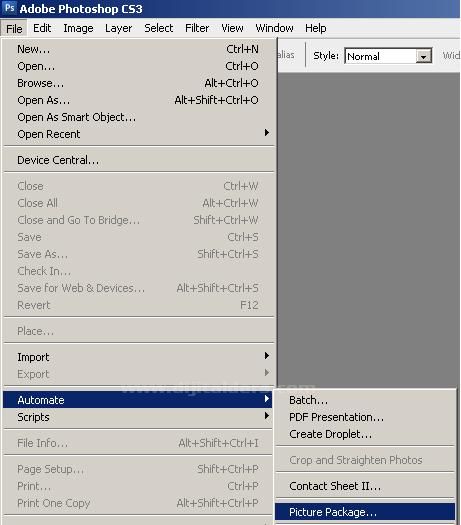This screenshot has width=461, height=525.
Task: Click the greyed-out Save entry
Action: 138,237
